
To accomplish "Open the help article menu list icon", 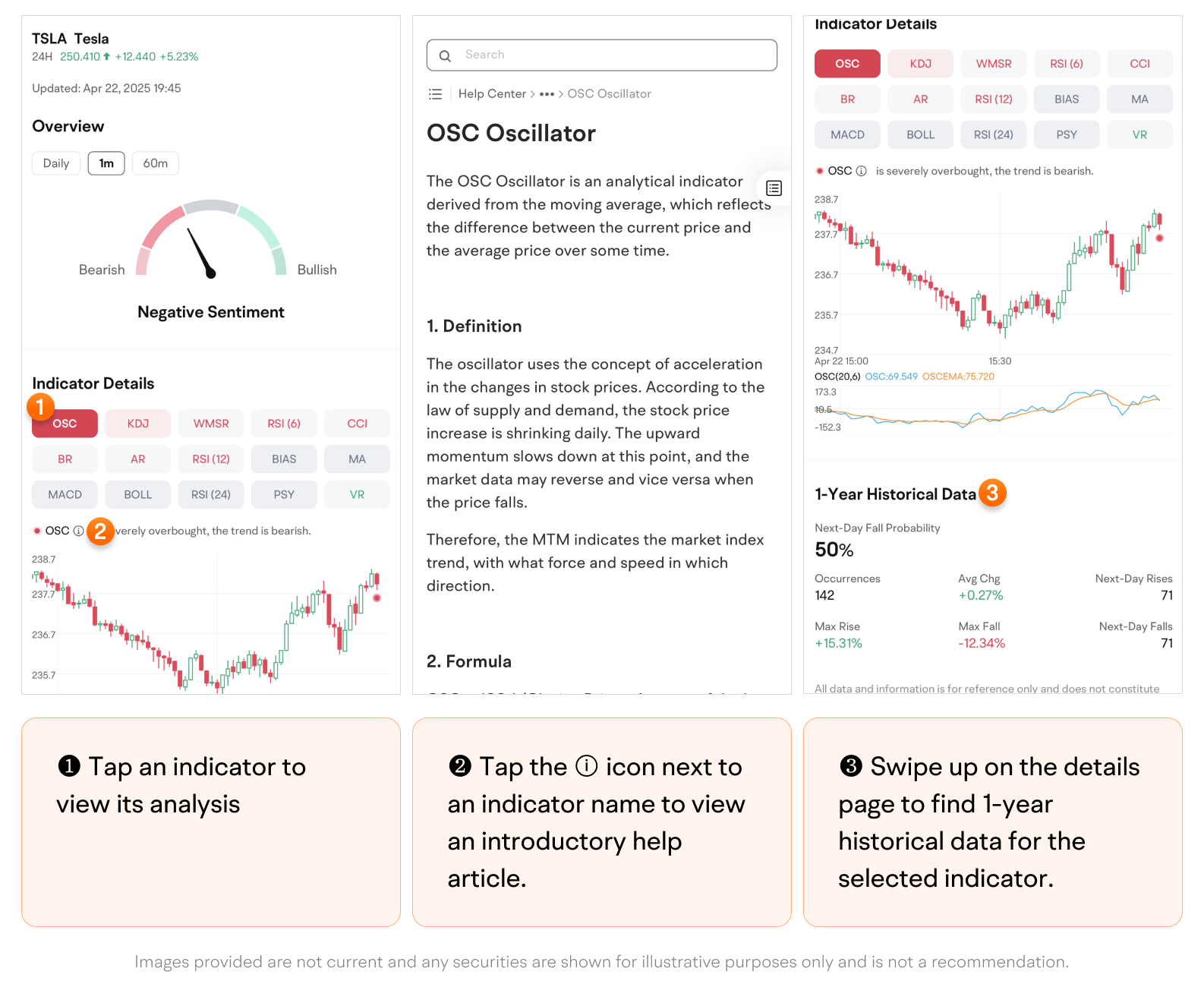I will 435,94.
